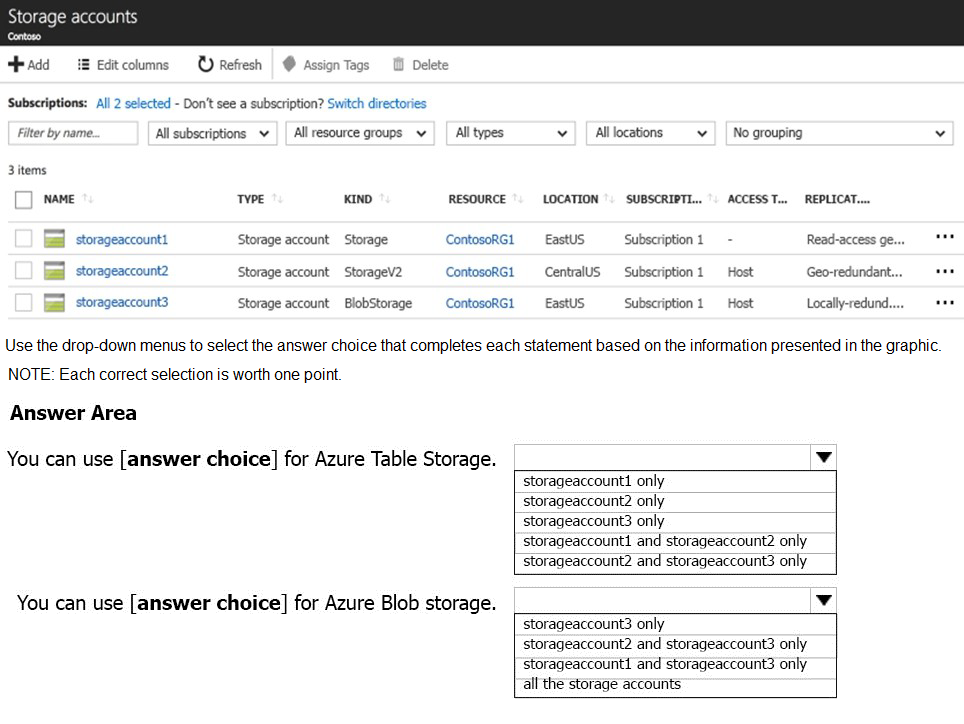Click the storageaccount1 storage icon

pos(54,240)
